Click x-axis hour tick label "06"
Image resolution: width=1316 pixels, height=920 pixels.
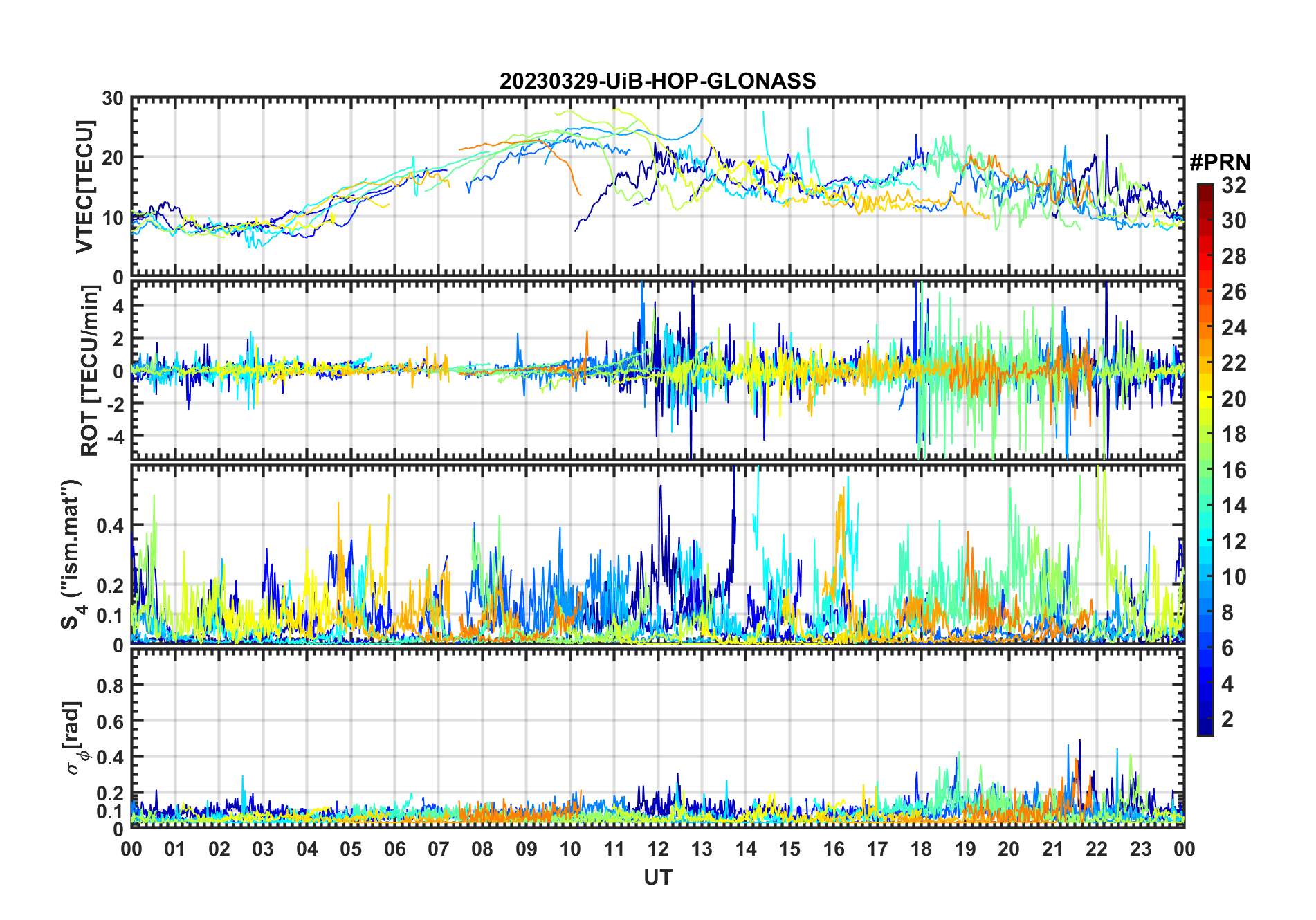pos(395,849)
